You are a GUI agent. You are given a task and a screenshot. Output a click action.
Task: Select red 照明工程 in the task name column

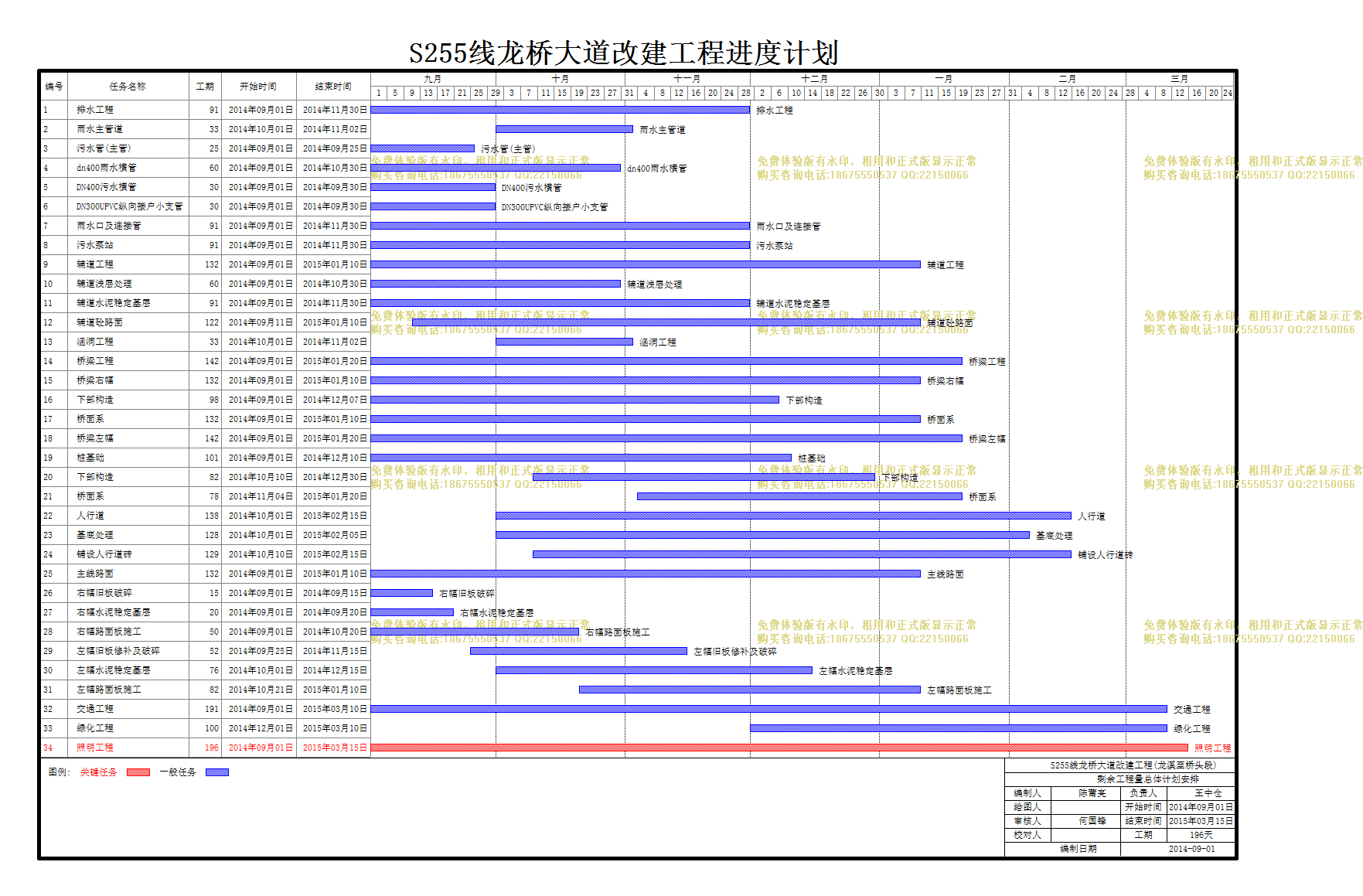coord(95,748)
